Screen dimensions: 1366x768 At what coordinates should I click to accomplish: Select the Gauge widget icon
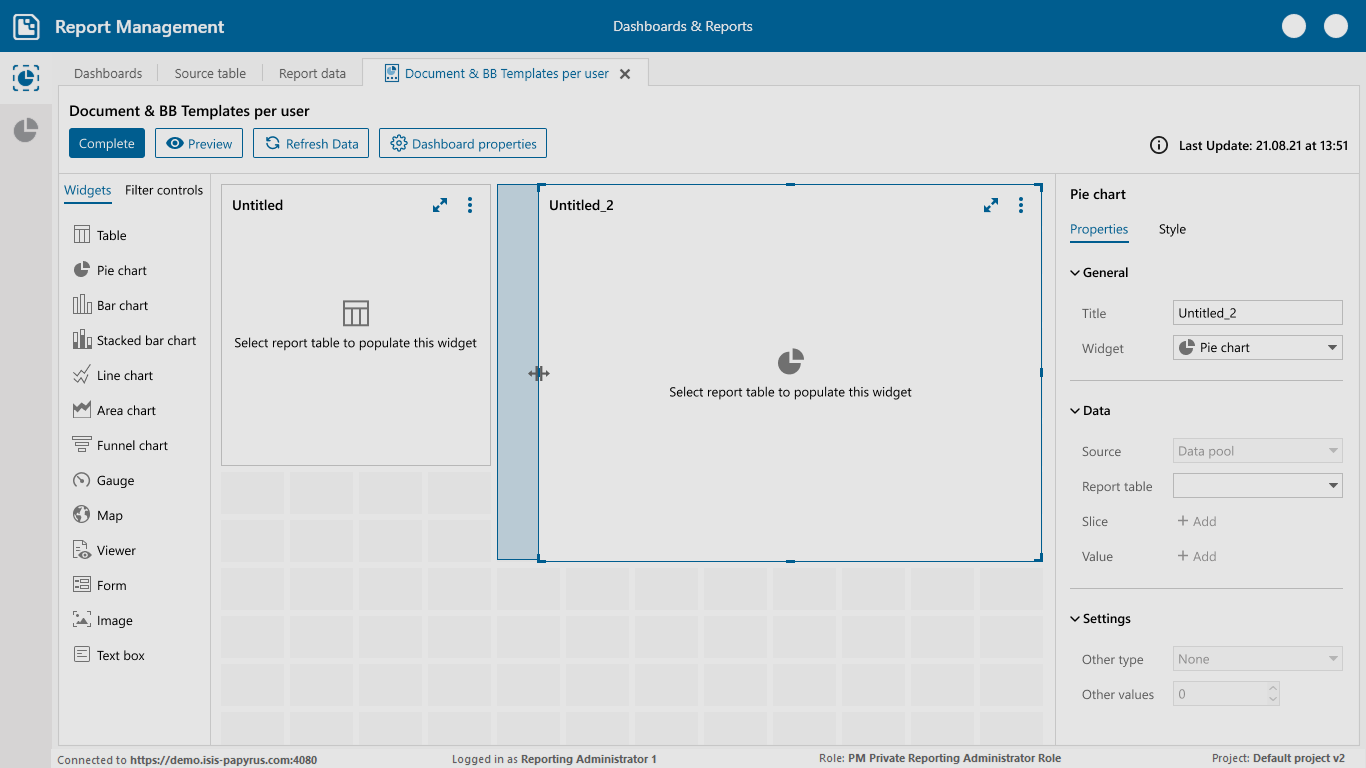click(x=82, y=481)
